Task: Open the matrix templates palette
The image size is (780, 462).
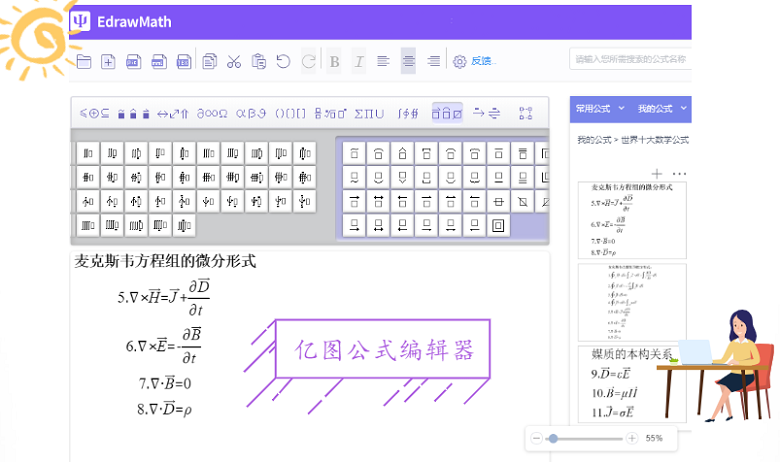Action: [526, 113]
